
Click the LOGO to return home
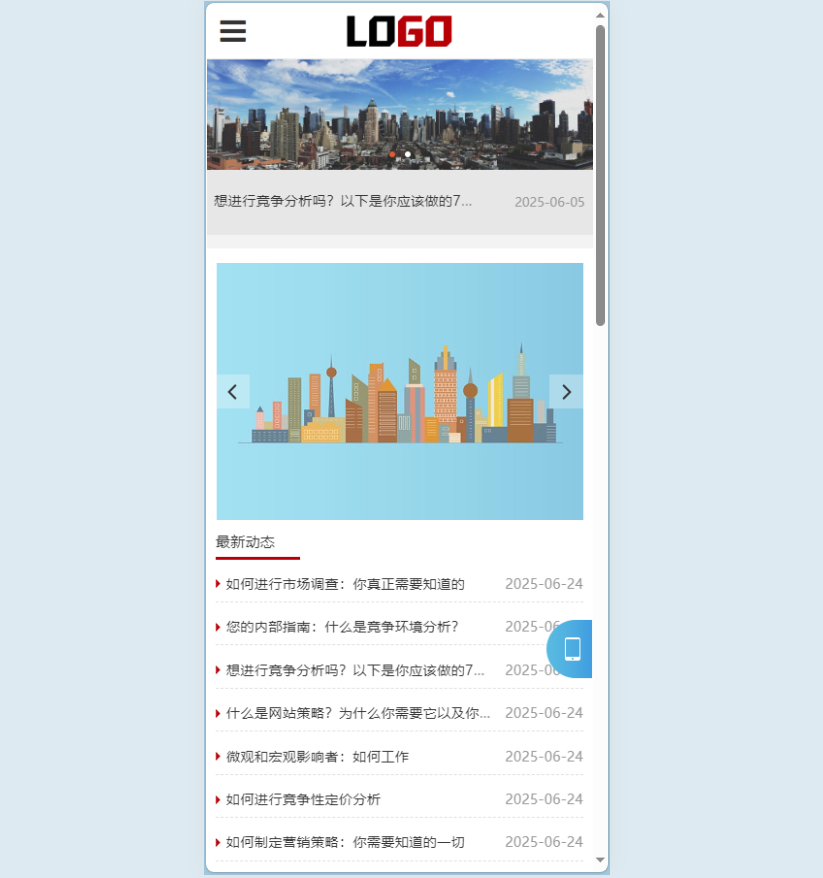point(399,30)
